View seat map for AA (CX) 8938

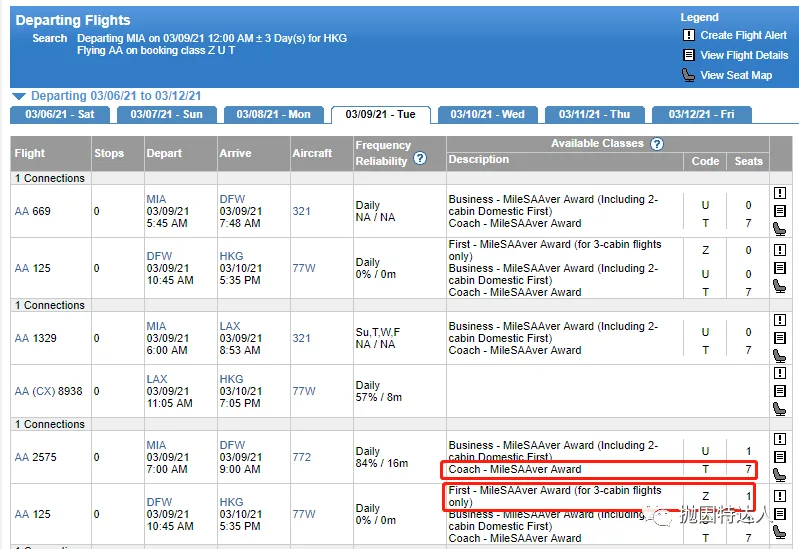[780, 409]
